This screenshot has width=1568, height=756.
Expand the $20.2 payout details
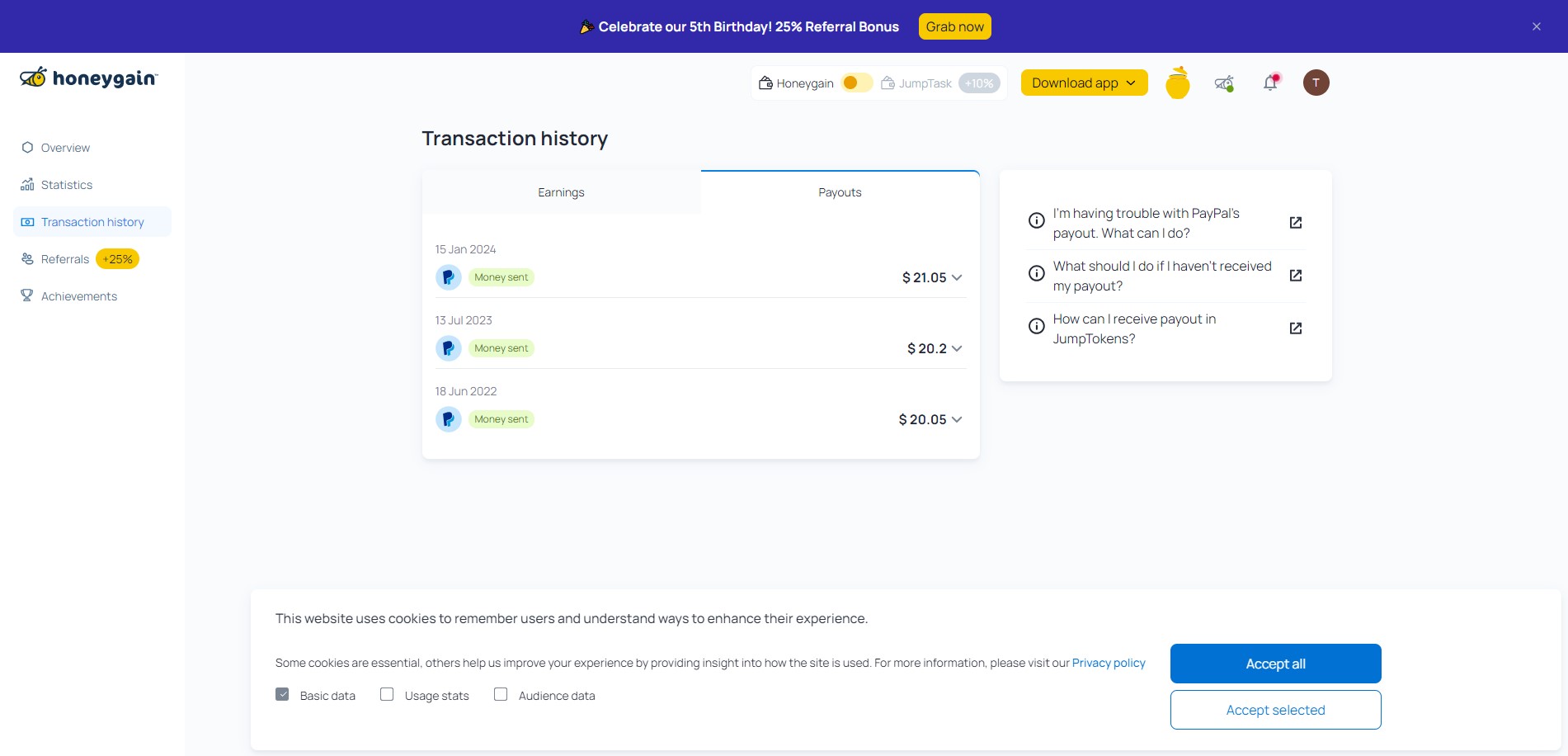957,348
